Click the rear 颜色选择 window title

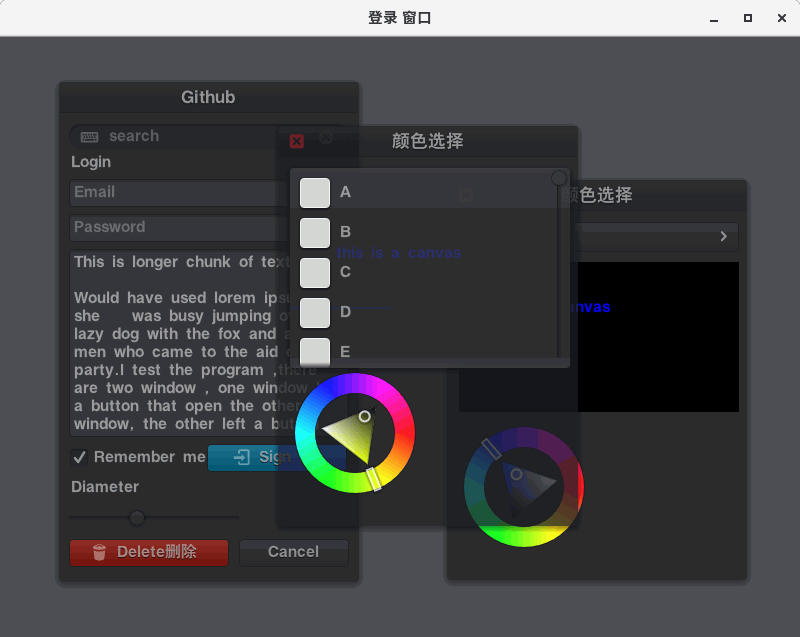(x=597, y=195)
